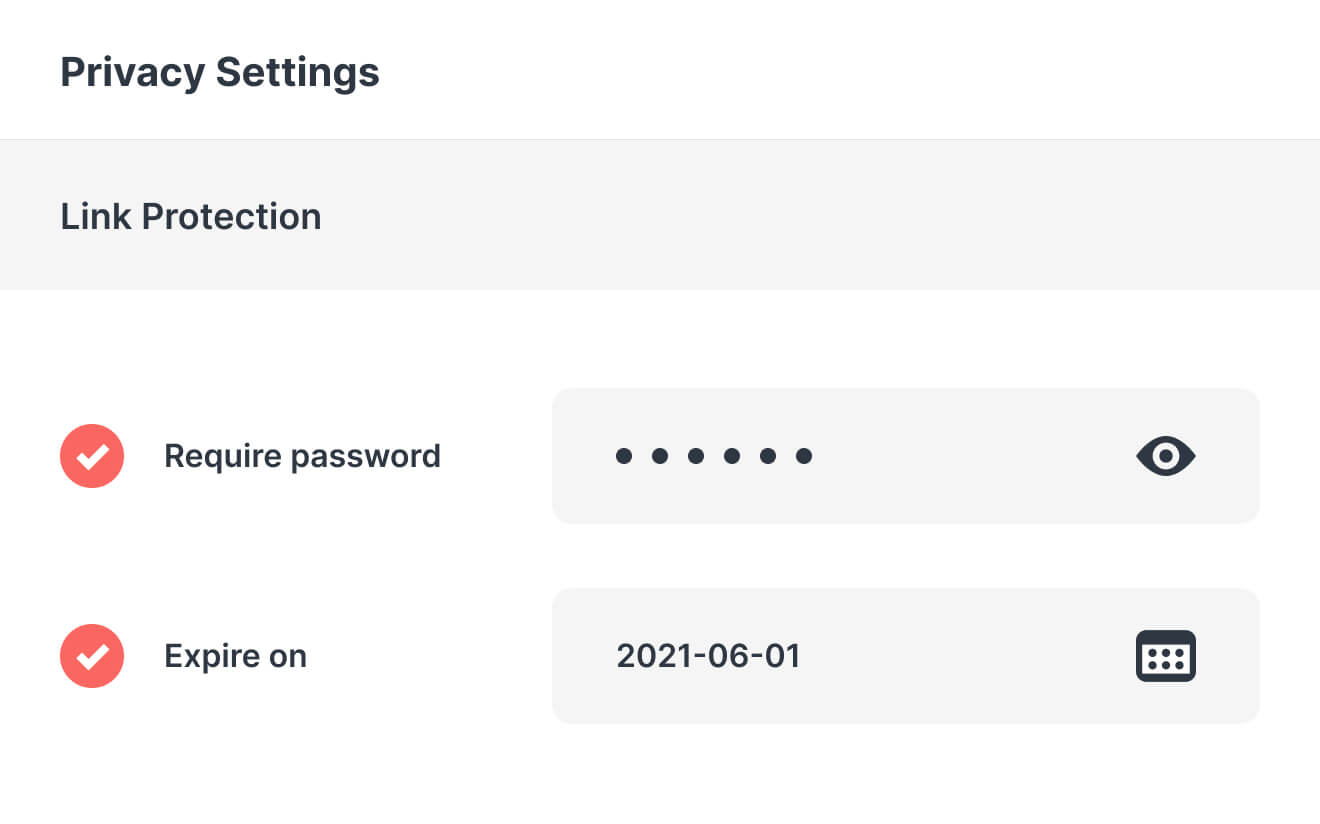Toggle password visibility in the password field
This screenshot has height=824, width=1320.
(1166, 456)
